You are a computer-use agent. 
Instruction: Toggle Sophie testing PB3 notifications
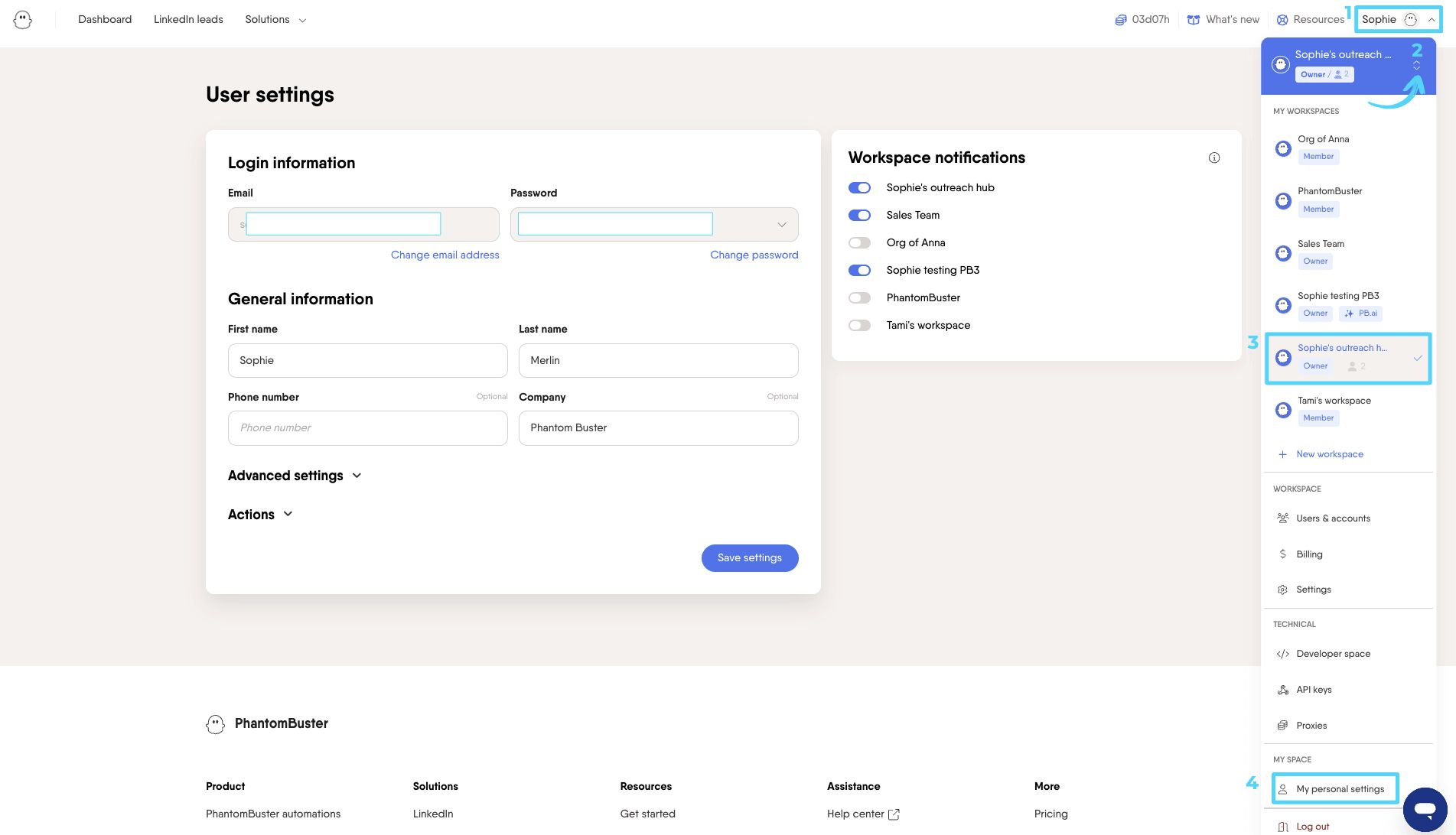point(860,271)
